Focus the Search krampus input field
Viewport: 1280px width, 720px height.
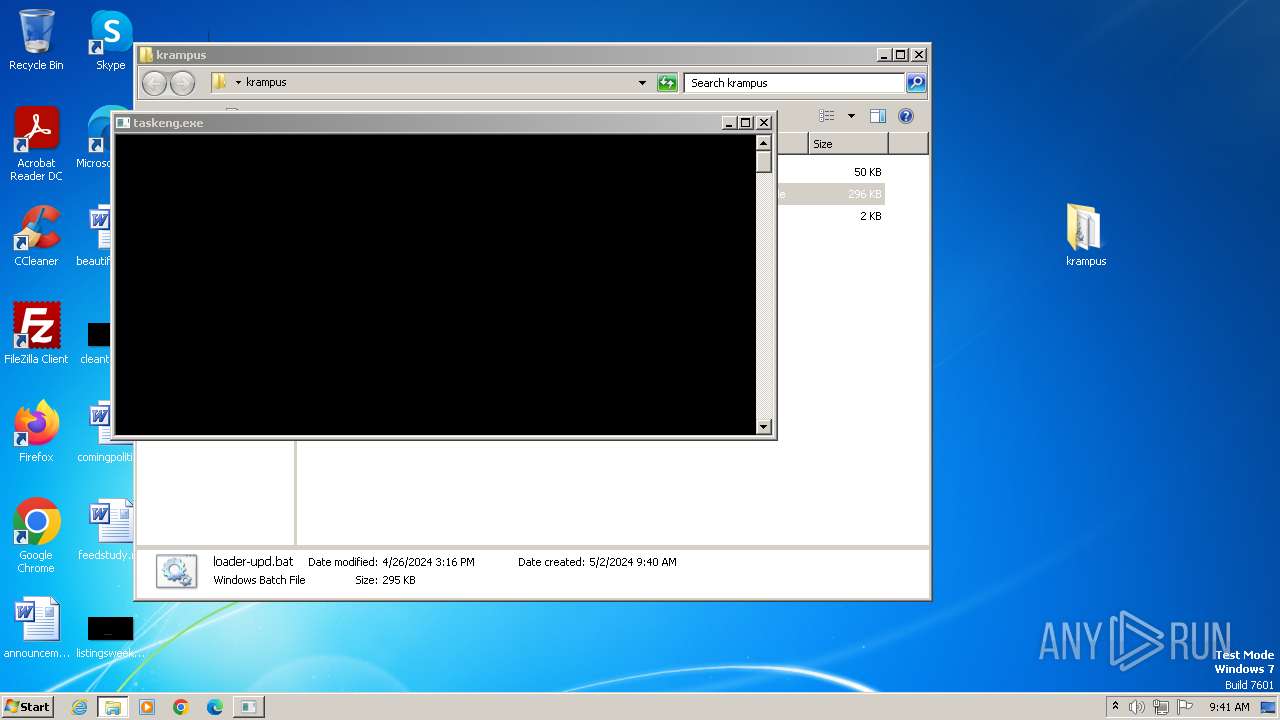(794, 83)
